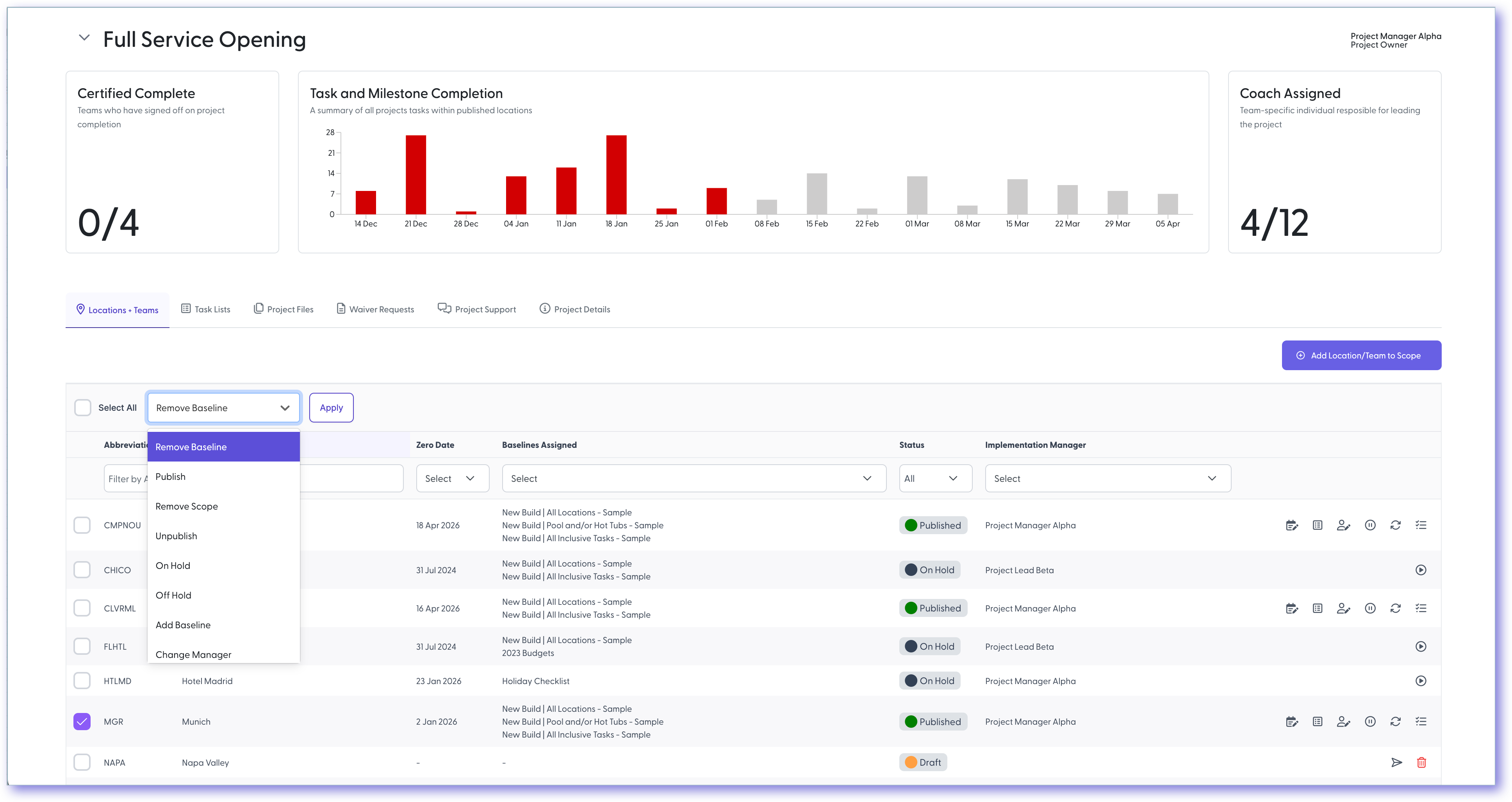Viewport: 1512px width, 802px height.
Task: Publish NAPA with the send icon
Action: (x=1396, y=763)
